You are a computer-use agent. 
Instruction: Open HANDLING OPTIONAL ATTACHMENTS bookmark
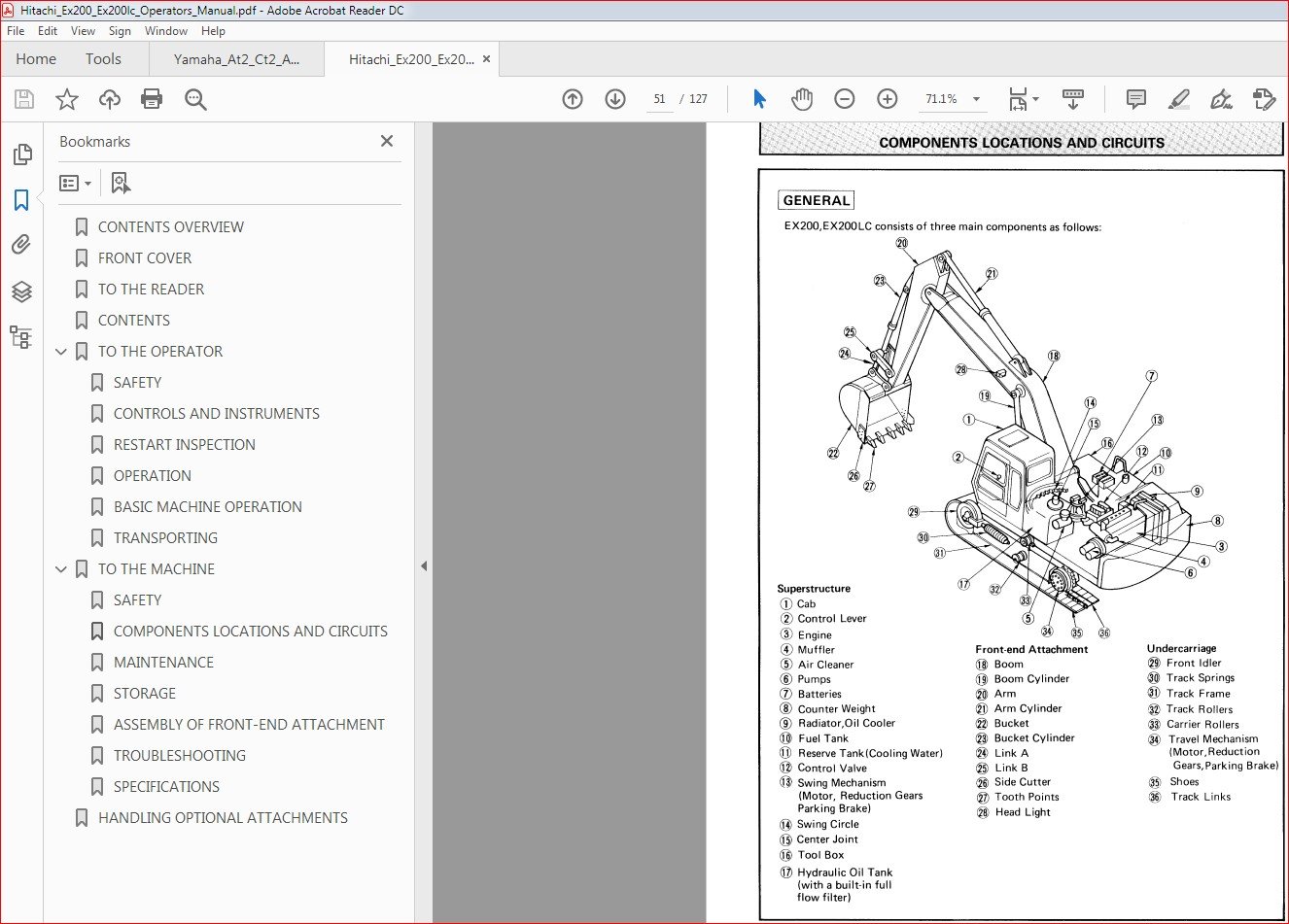coord(223,818)
